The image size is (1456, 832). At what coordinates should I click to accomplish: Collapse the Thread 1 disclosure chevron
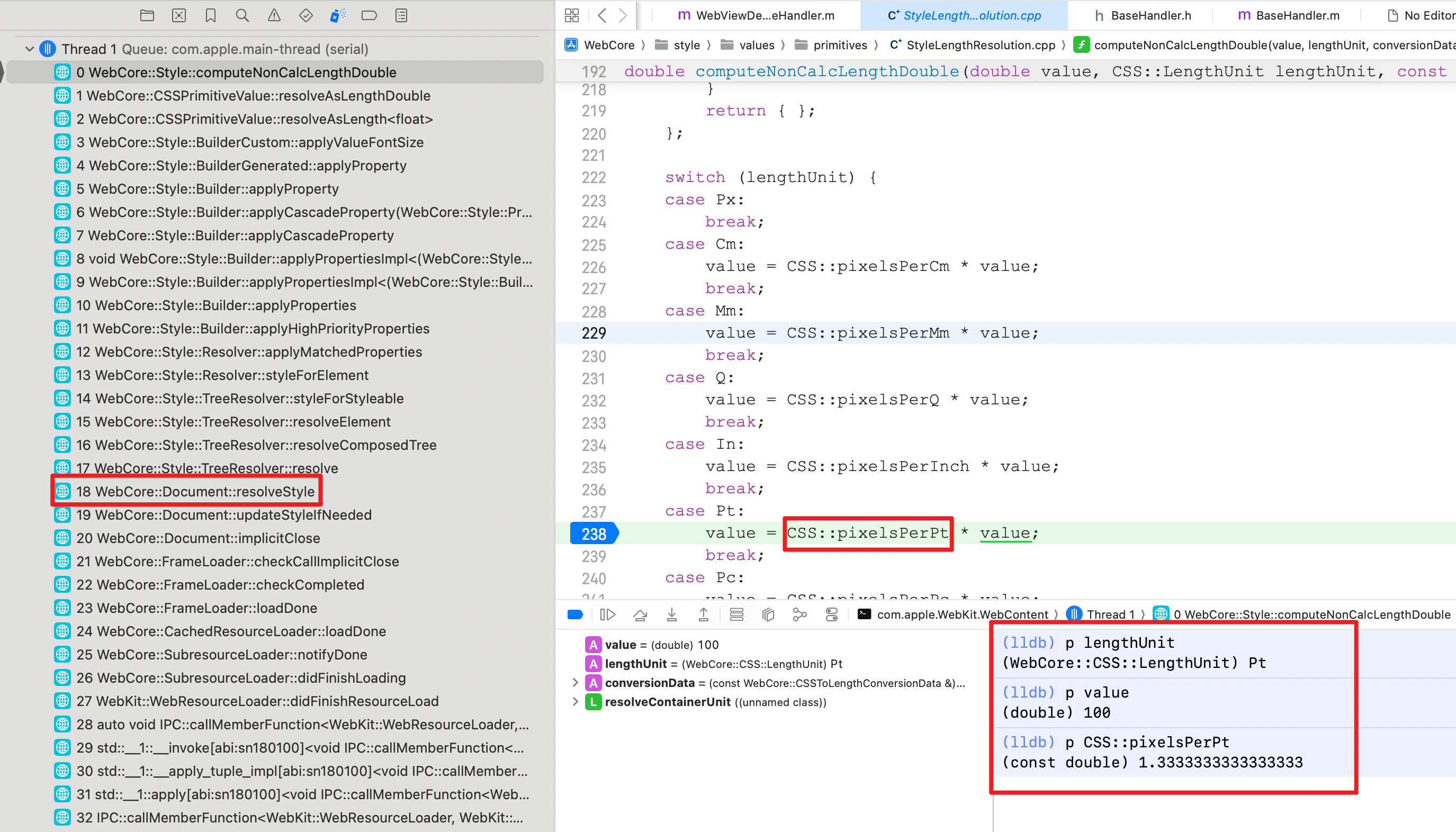pyautogui.click(x=29, y=49)
